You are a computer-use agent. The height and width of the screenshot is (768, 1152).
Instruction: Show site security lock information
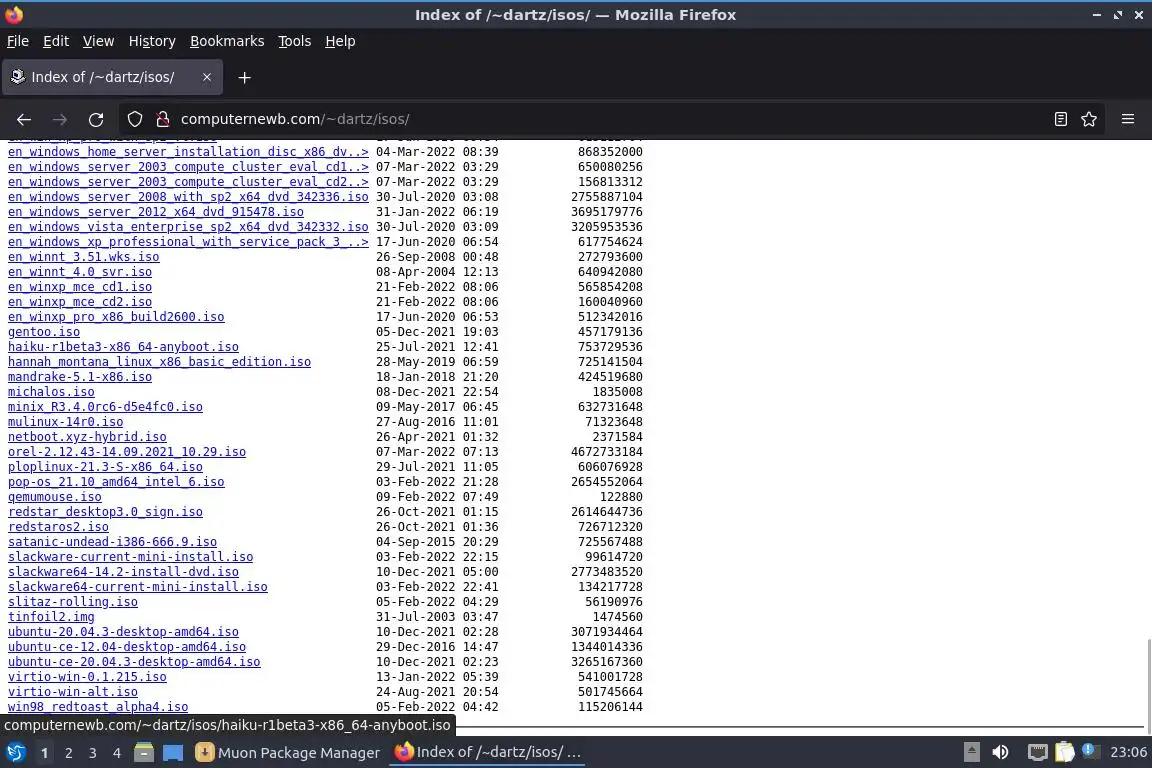click(163, 119)
